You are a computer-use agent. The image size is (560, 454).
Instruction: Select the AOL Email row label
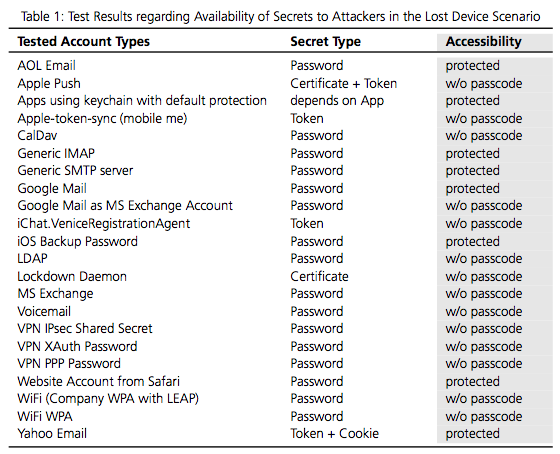pos(46,65)
